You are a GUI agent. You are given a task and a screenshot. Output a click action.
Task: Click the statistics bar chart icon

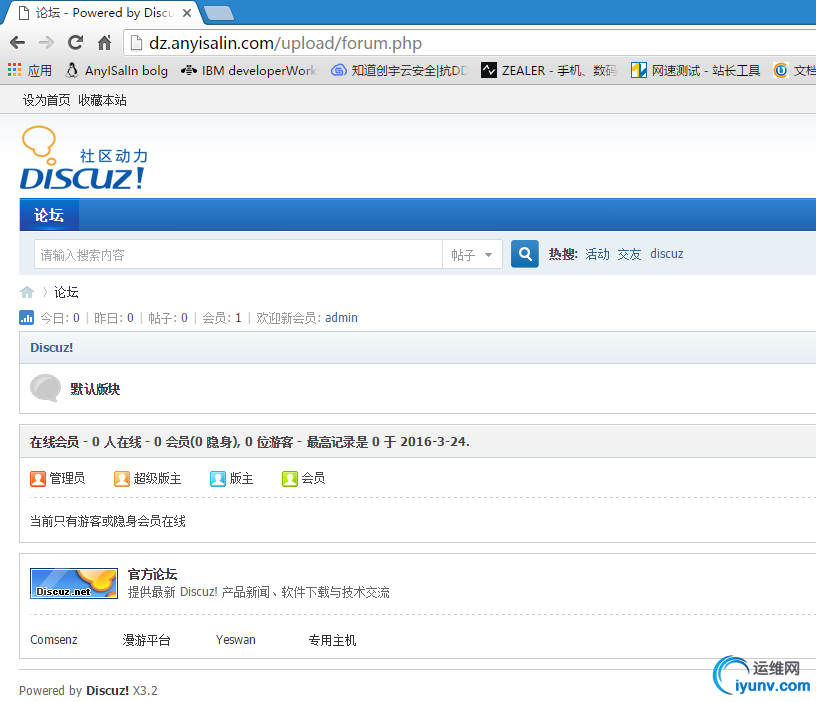pyautogui.click(x=27, y=317)
